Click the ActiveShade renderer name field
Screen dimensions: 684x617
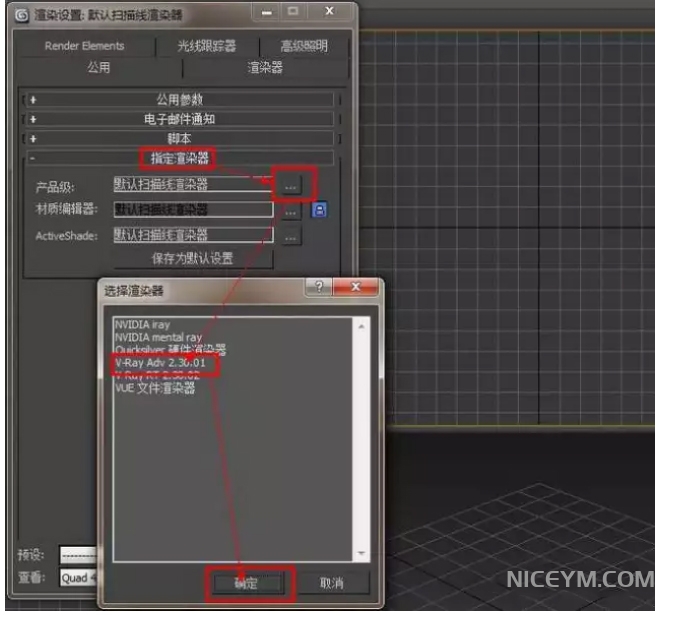[x=193, y=235]
